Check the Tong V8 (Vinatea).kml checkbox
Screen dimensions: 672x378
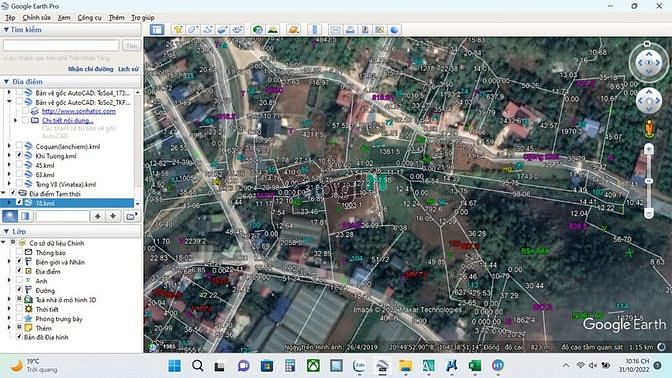pyautogui.click(x=19, y=184)
